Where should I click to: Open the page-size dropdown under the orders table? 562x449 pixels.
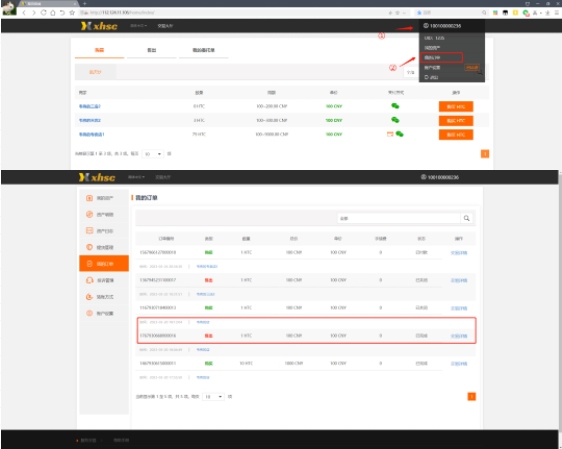[x=213, y=397]
